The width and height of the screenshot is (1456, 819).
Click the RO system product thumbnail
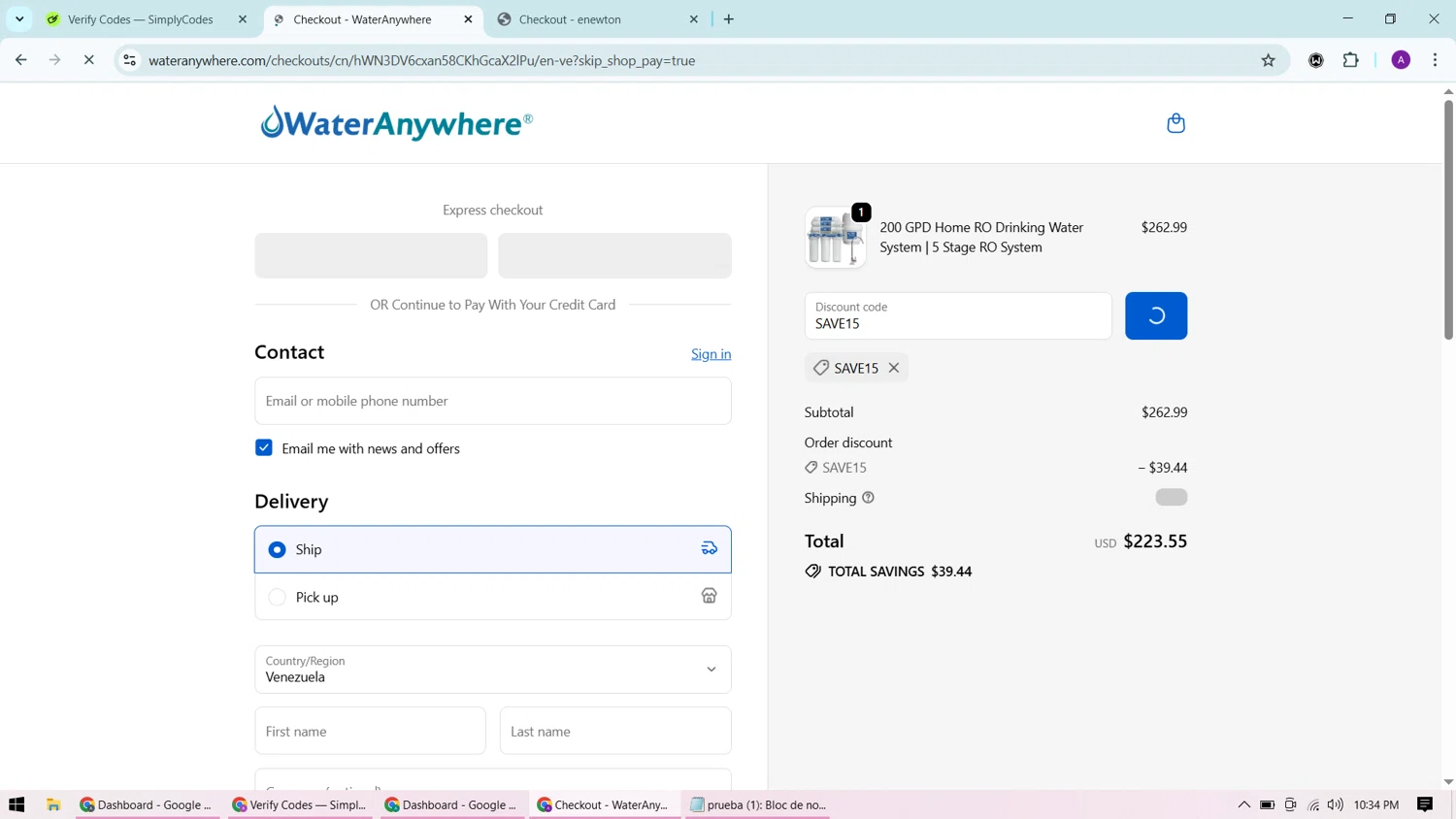tap(835, 238)
